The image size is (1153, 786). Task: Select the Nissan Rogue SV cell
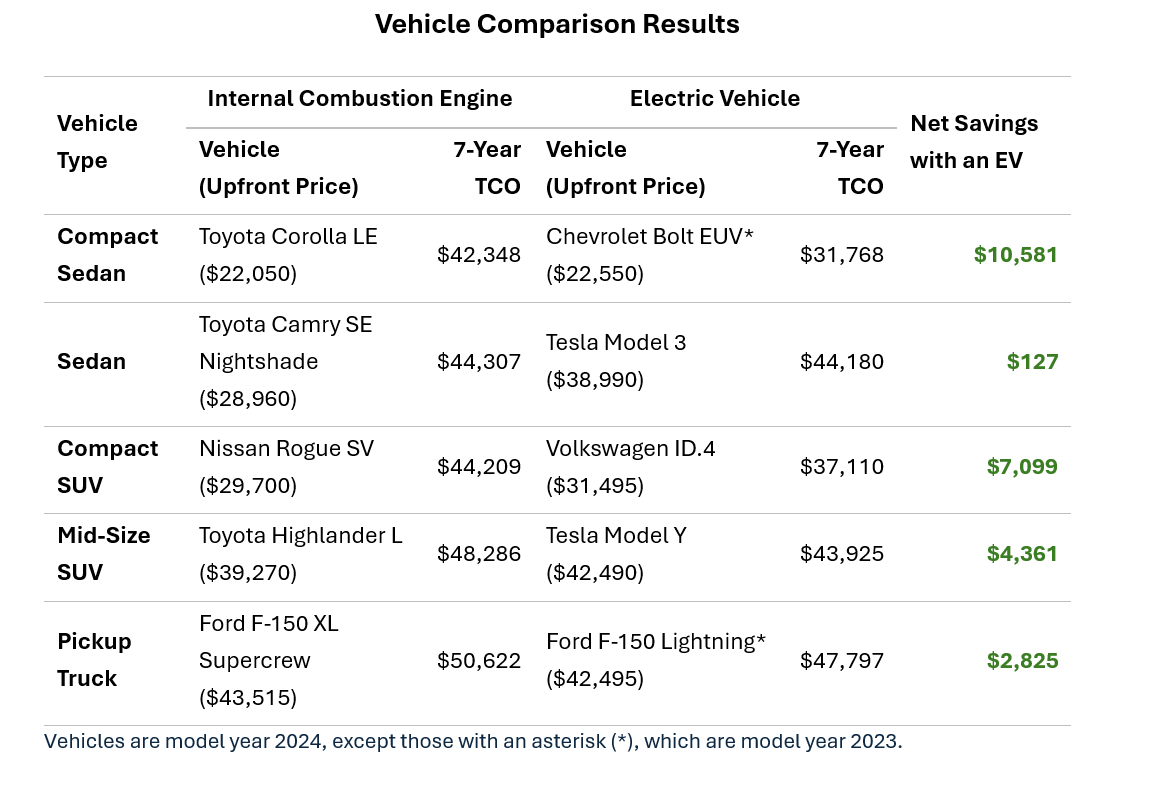point(286,467)
